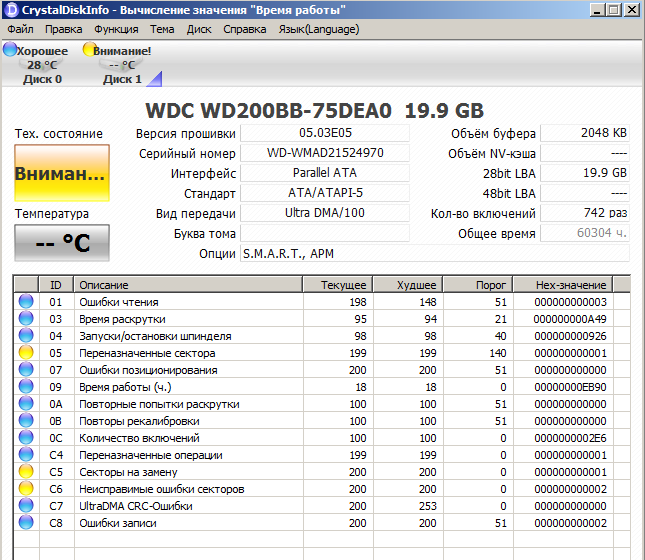This screenshot has width=645, height=560.
Task: Click the Интерфейс field Parallel ATA
Action: coord(325,173)
